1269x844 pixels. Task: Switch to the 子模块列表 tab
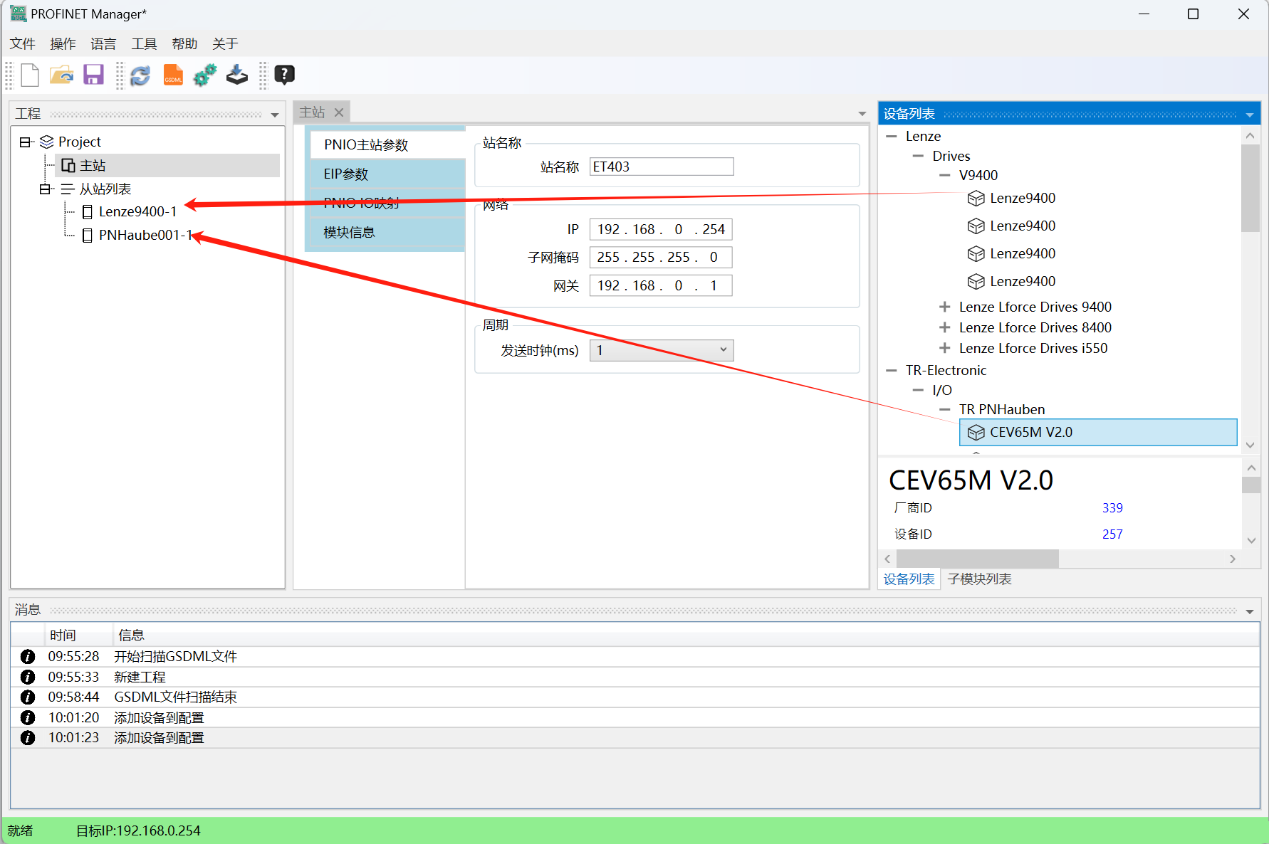point(979,579)
